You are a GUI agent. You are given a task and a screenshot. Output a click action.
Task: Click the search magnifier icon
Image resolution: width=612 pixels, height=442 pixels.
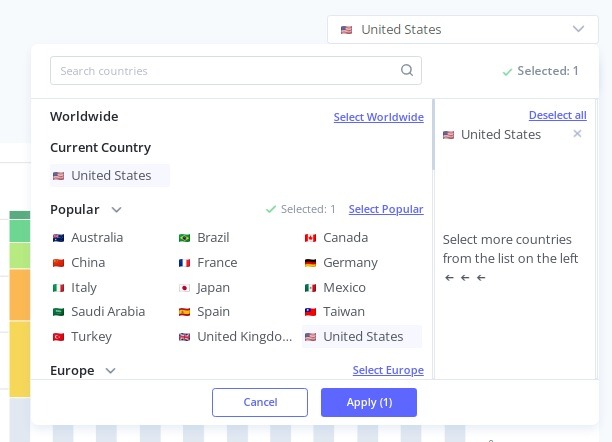pyautogui.click(x=406, y=71)
